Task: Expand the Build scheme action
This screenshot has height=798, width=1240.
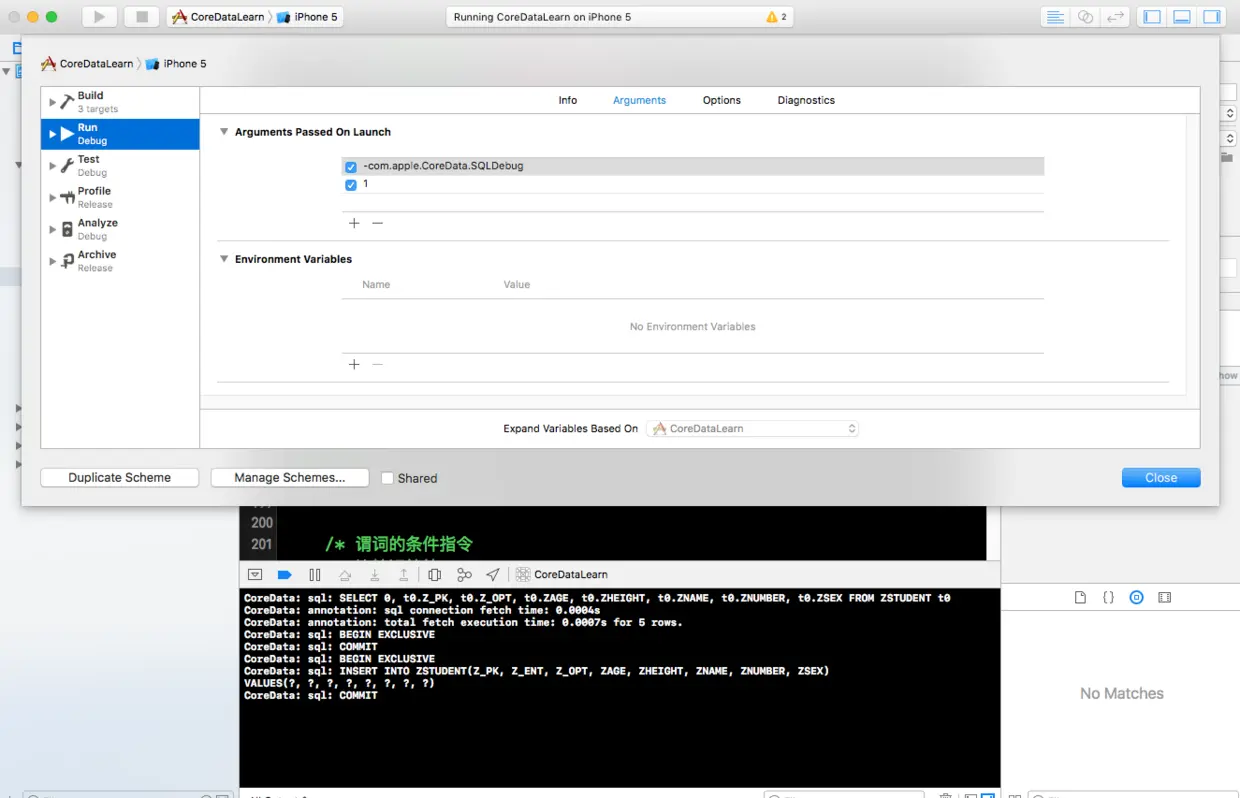Action: tap(53, 102)
